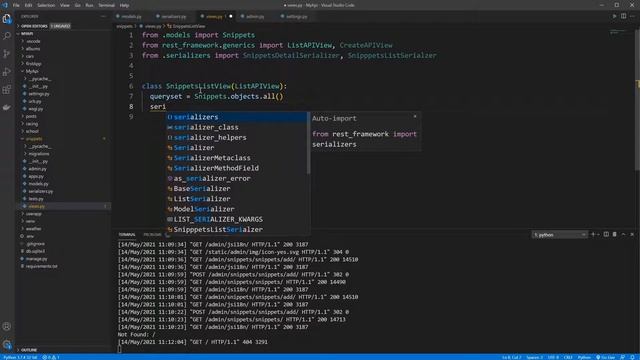
Task: Maximize the terminal panel size
Action: (x=623, y=235)
